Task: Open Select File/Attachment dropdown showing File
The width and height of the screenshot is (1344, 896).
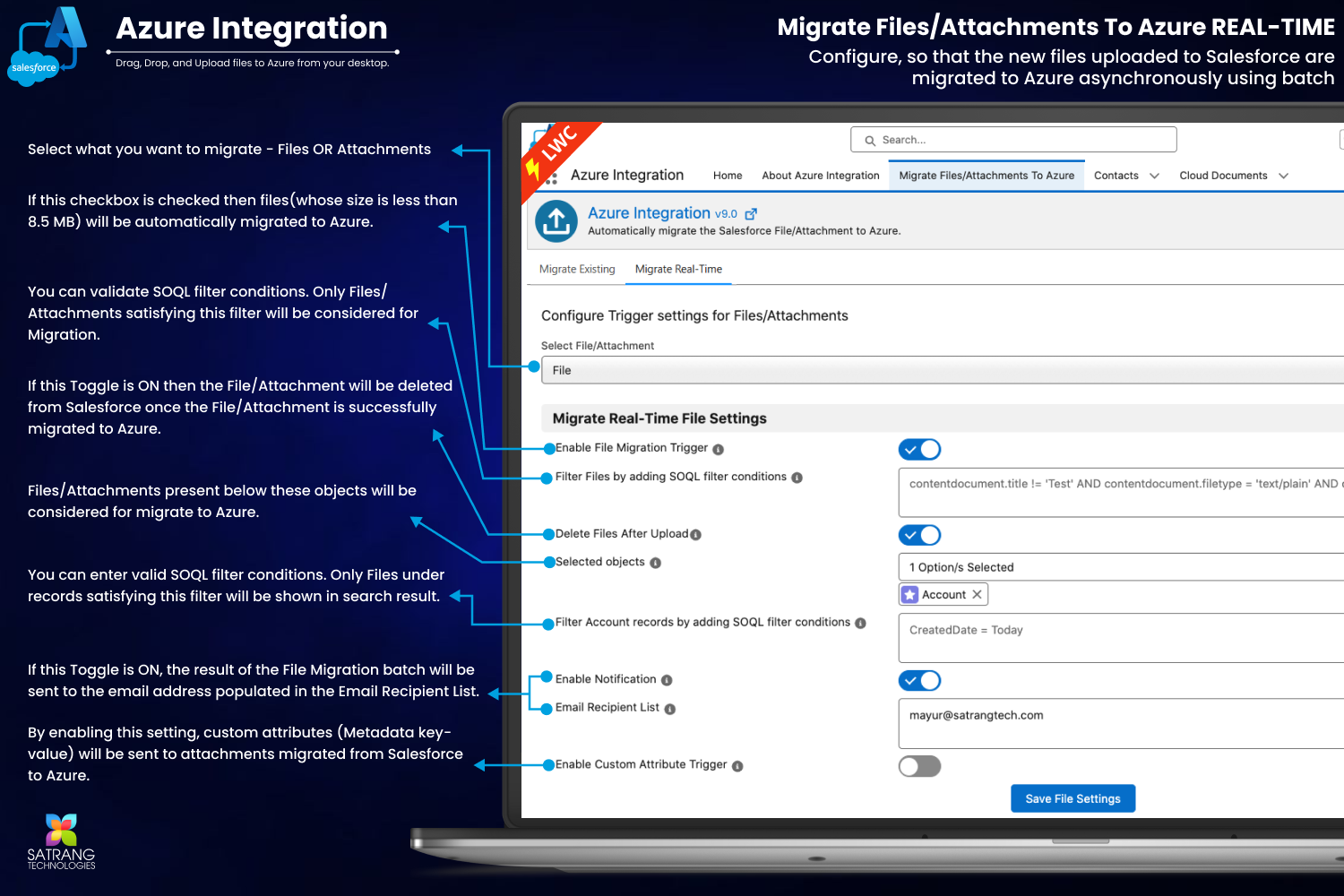Action: click(943, 370)
